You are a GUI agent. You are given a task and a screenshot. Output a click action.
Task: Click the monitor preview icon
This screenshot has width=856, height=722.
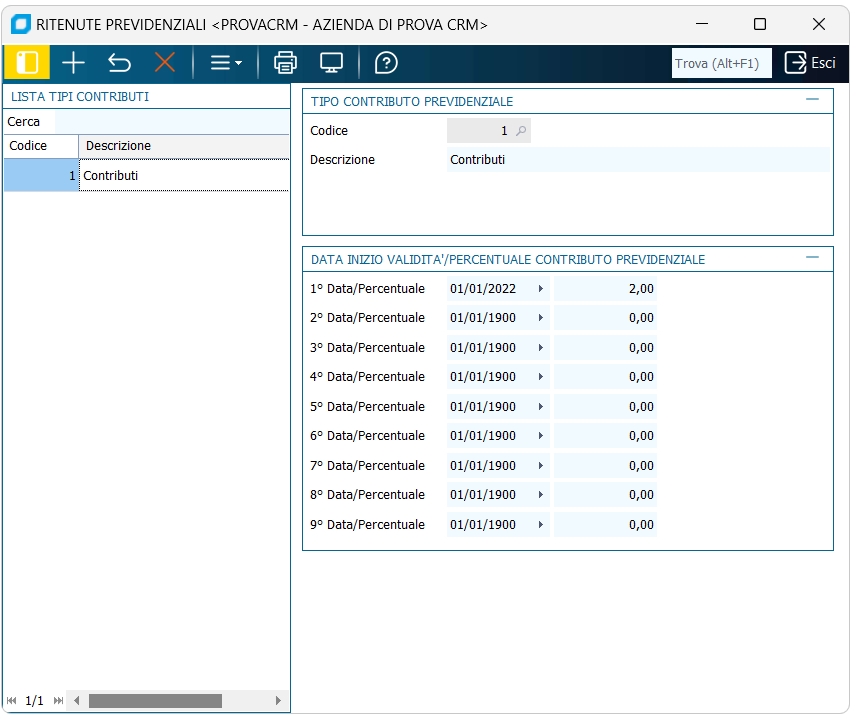[332, 63]
